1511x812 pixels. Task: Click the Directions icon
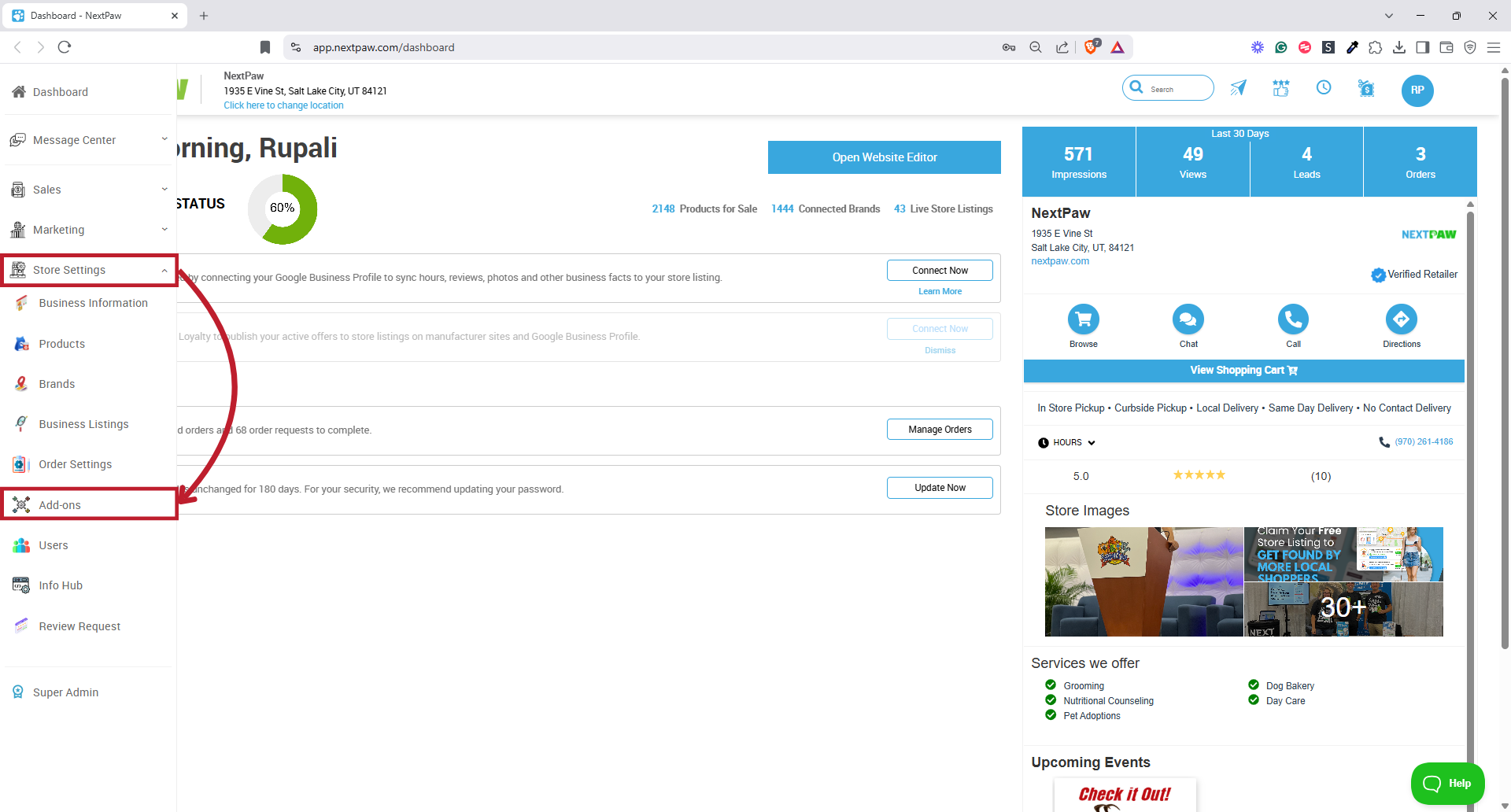(1402, 319)
